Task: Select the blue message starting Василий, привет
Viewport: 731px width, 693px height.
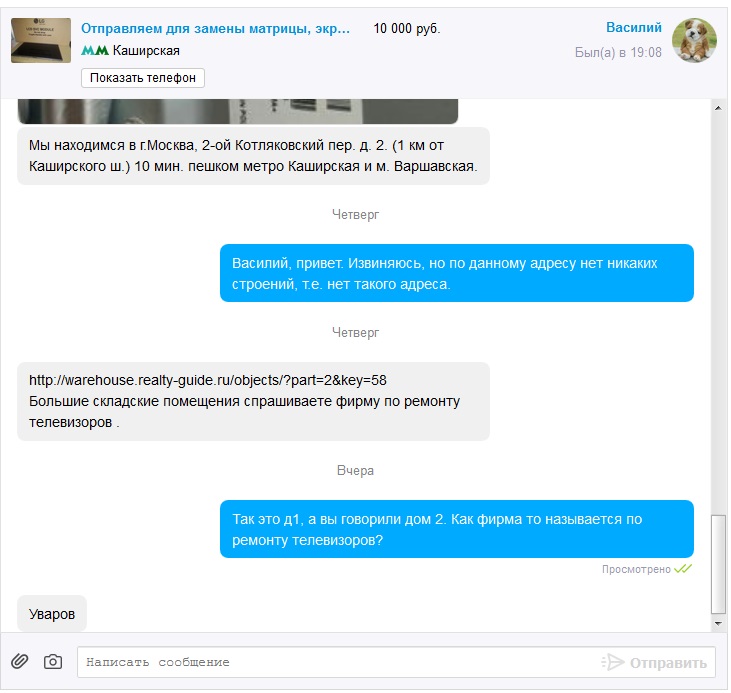Action: [457, 273]
